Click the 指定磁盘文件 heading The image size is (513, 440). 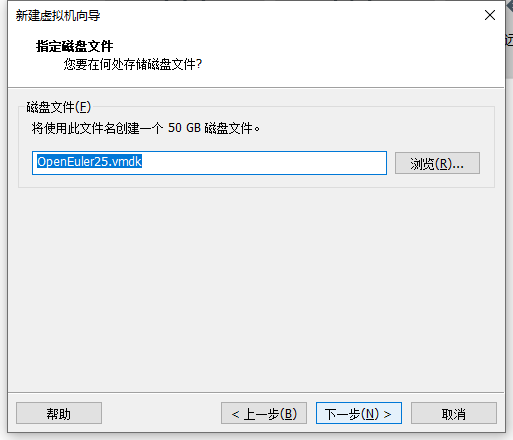click(x=75, y=46)
